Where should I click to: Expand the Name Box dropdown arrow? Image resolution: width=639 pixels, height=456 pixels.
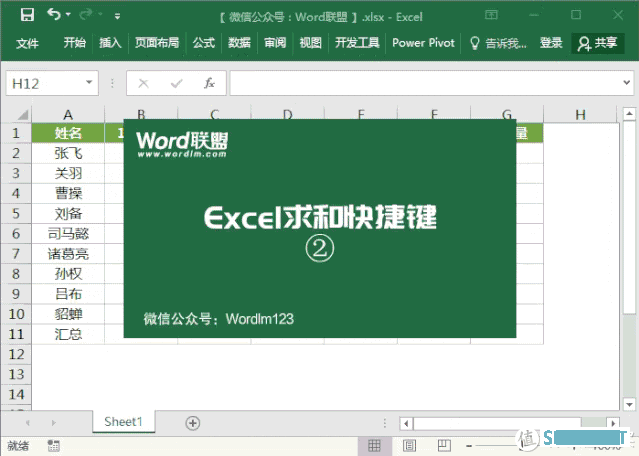(89, 83)
